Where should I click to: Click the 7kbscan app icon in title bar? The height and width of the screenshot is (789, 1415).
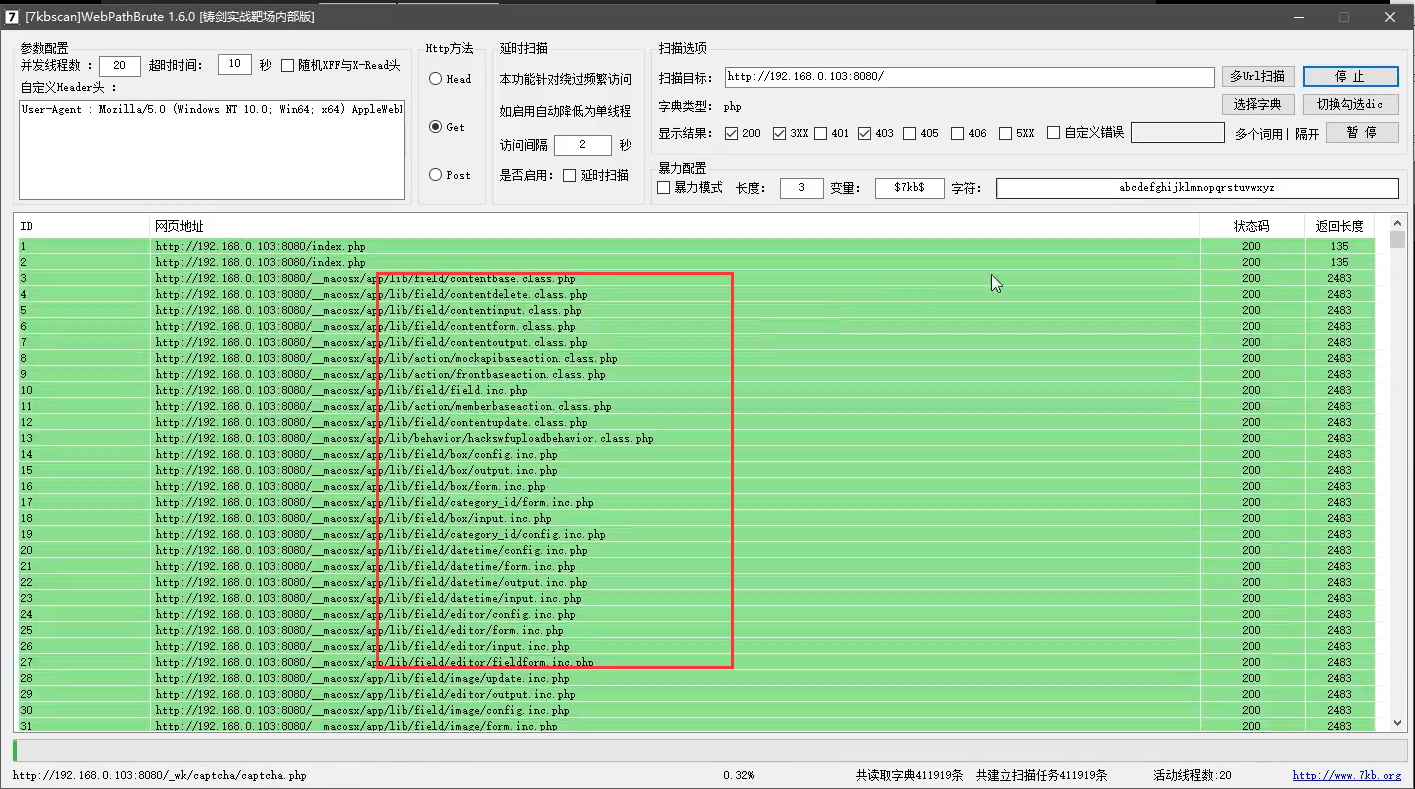pos(12,17)
